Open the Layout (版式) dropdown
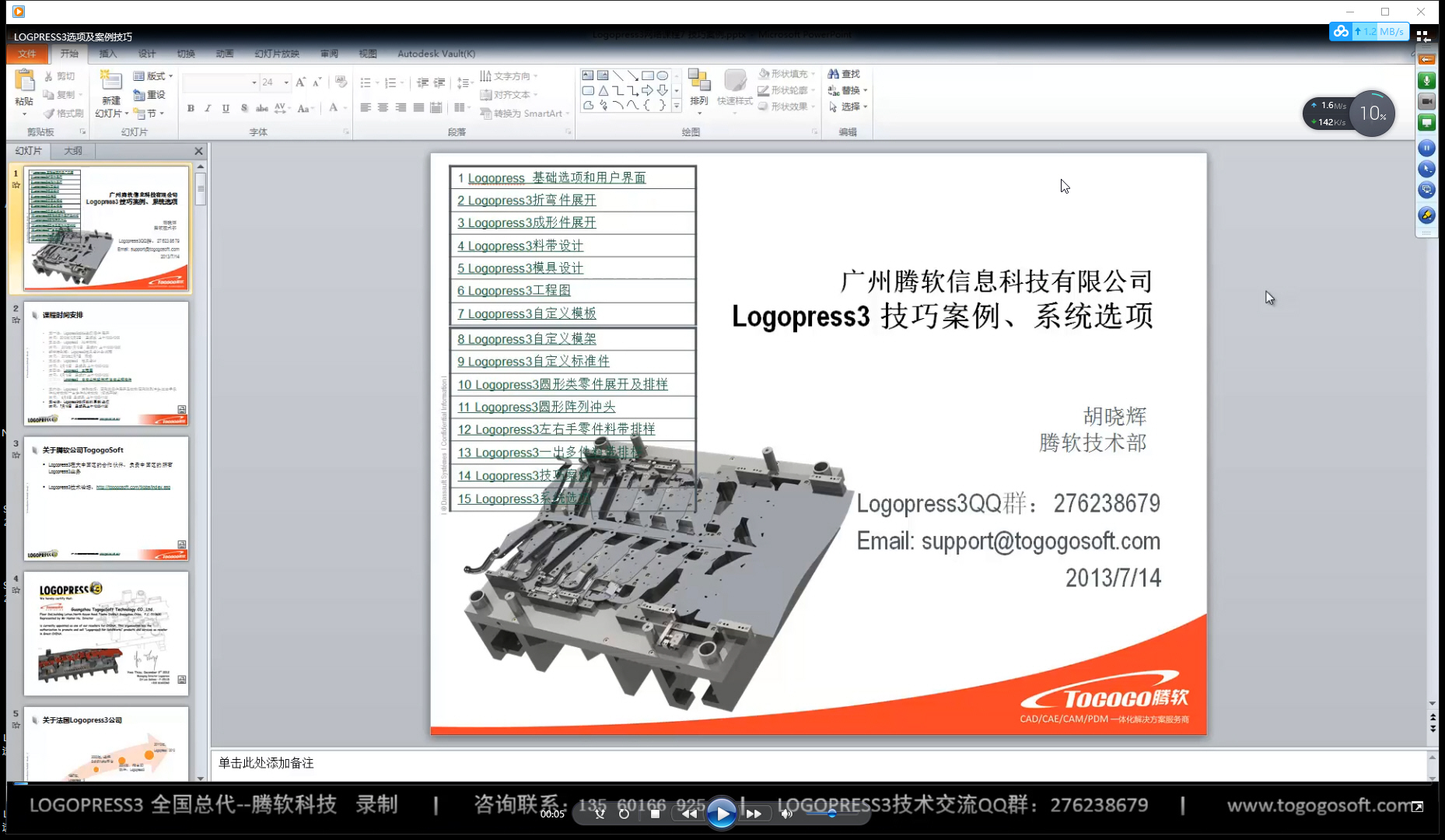 pyautogui.click(x=153, y=76)
